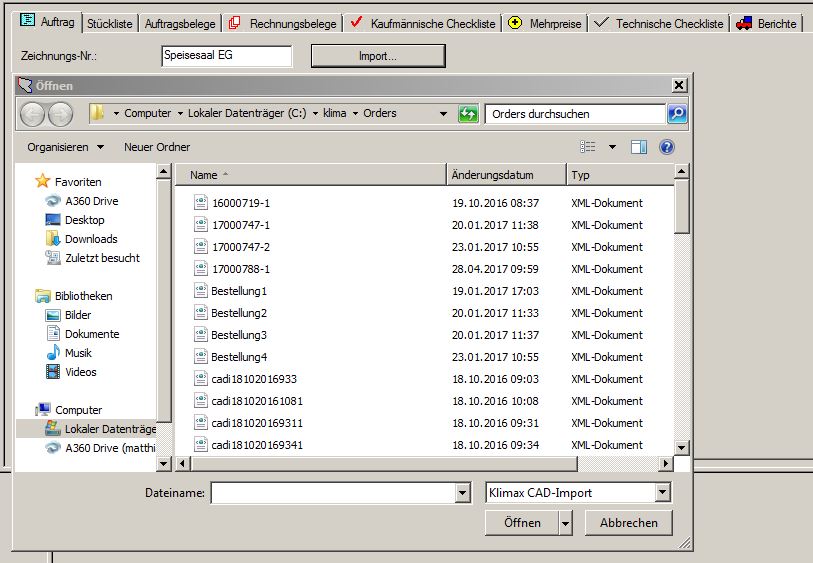Open the Organisieren menu
813x563 pixels.
coord(66,147)
